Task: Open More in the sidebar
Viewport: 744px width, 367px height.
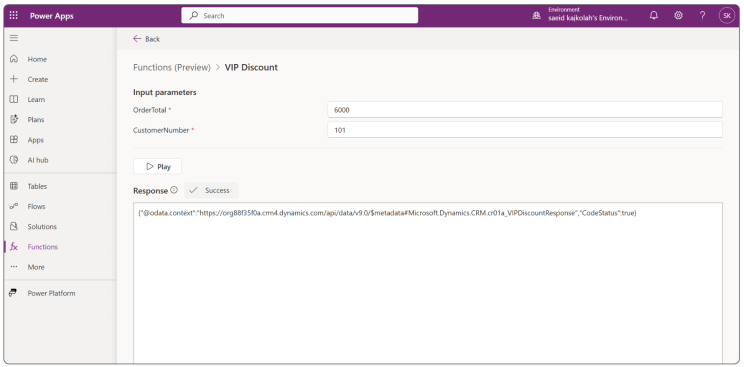Action: tap(36, 267)
